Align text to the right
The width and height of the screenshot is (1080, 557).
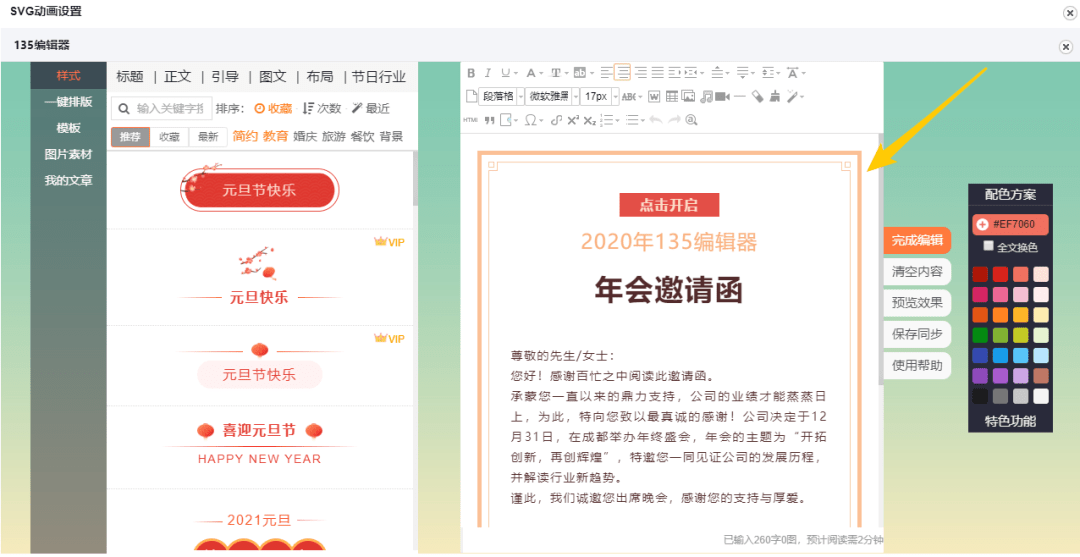641,72
